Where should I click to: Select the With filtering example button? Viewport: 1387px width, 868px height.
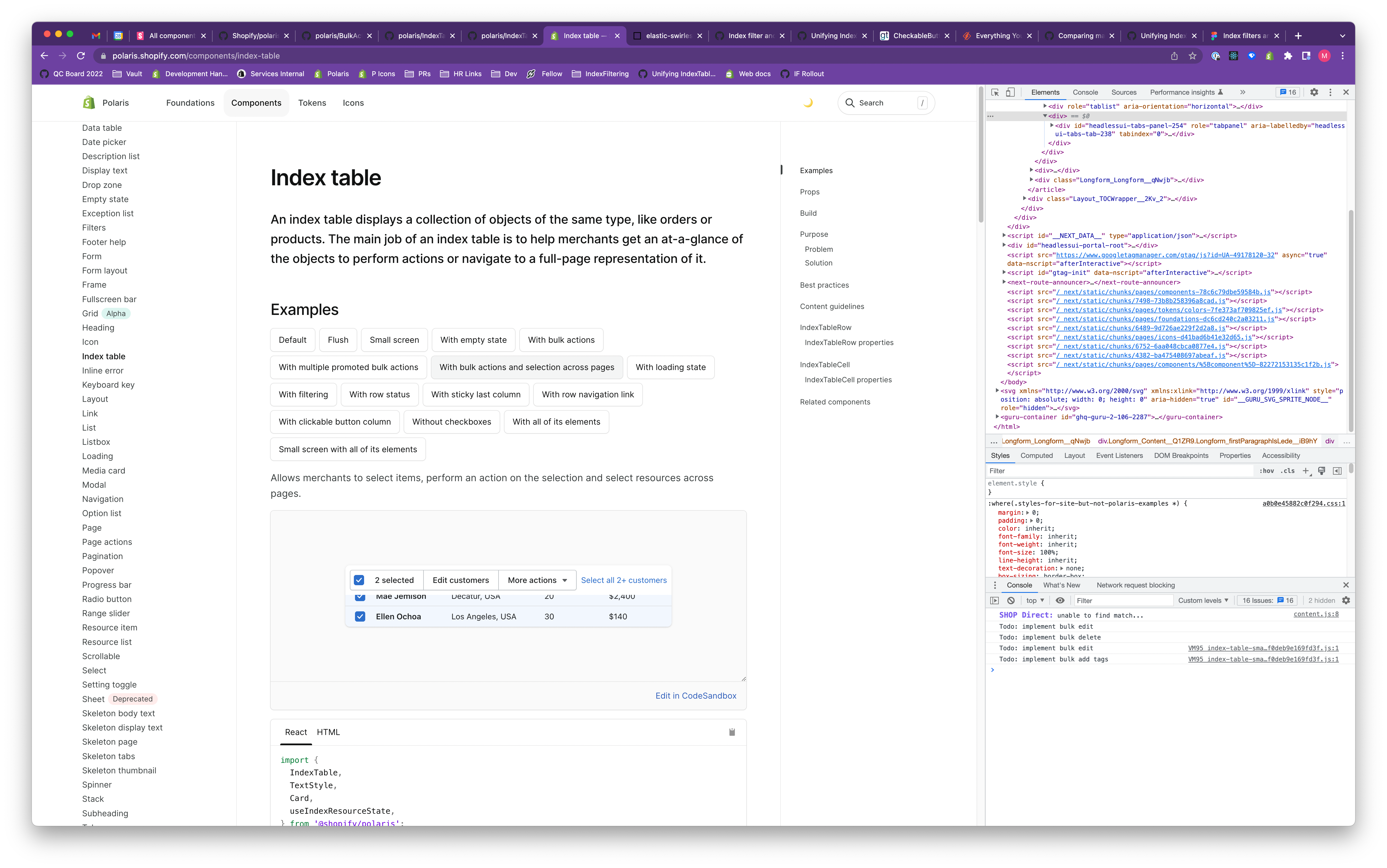(303, 394)
